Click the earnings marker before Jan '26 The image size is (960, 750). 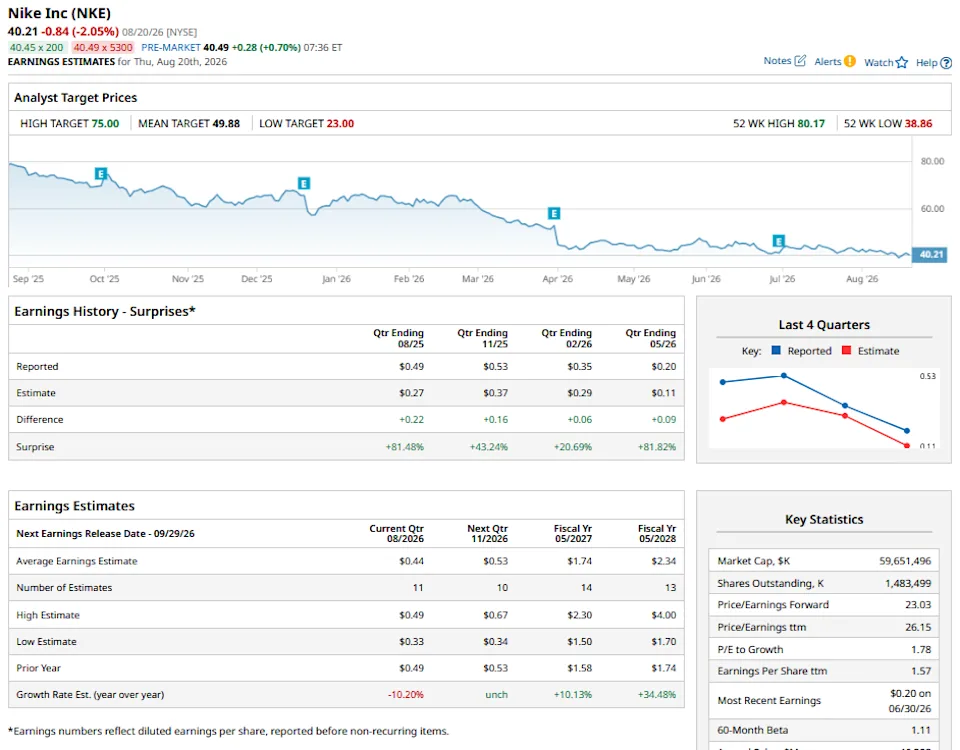point(304,183)
